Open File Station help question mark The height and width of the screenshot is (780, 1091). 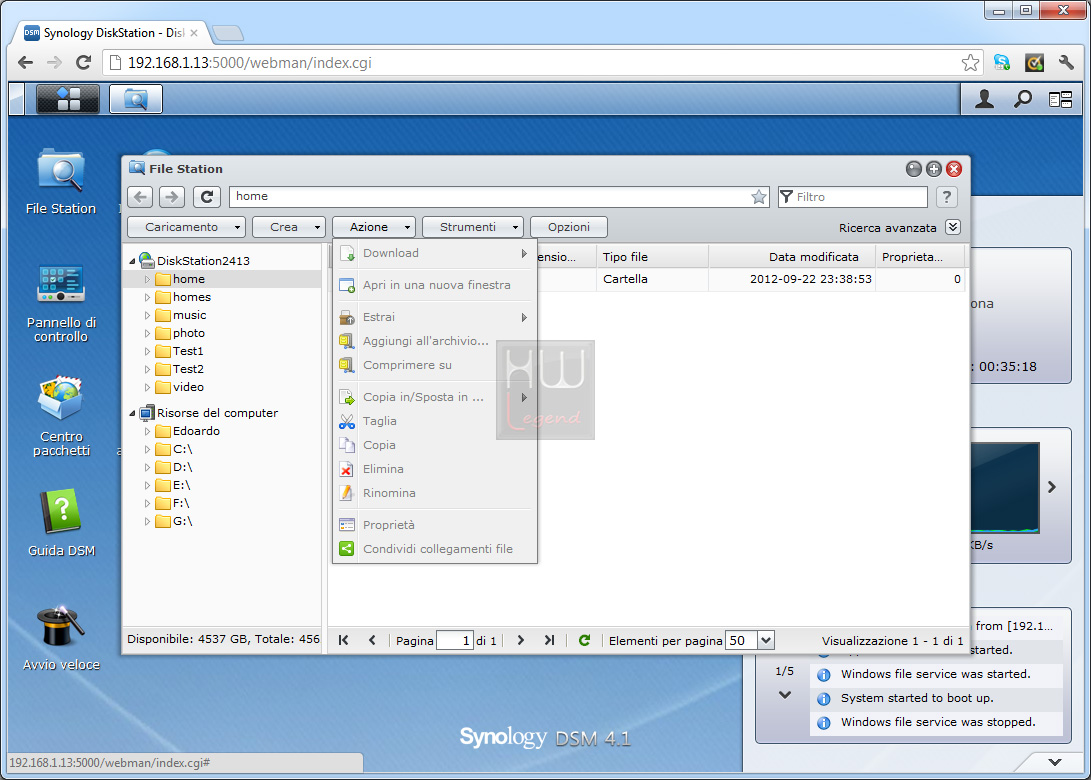[946, 197]
